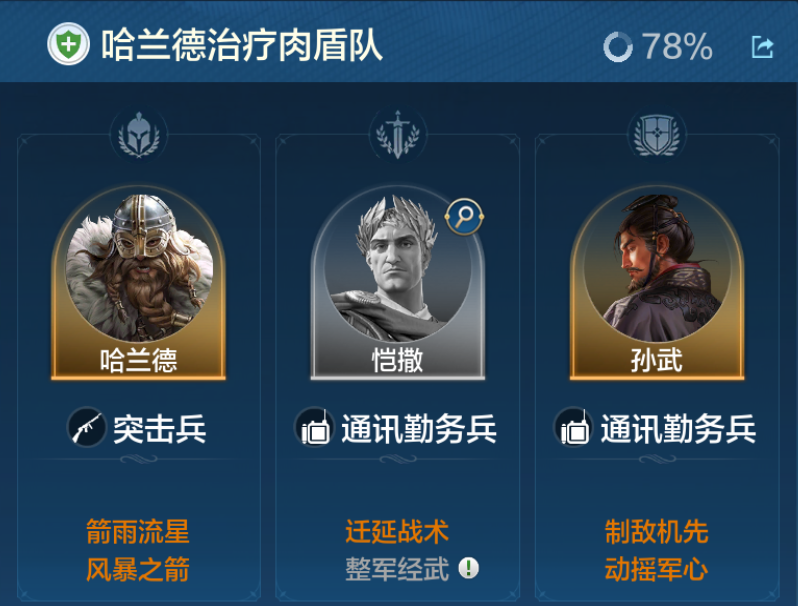This screenshot has height=606, width=798.
Task: Click the helmet emblem above 哈兰德
Action: [138, 135]
